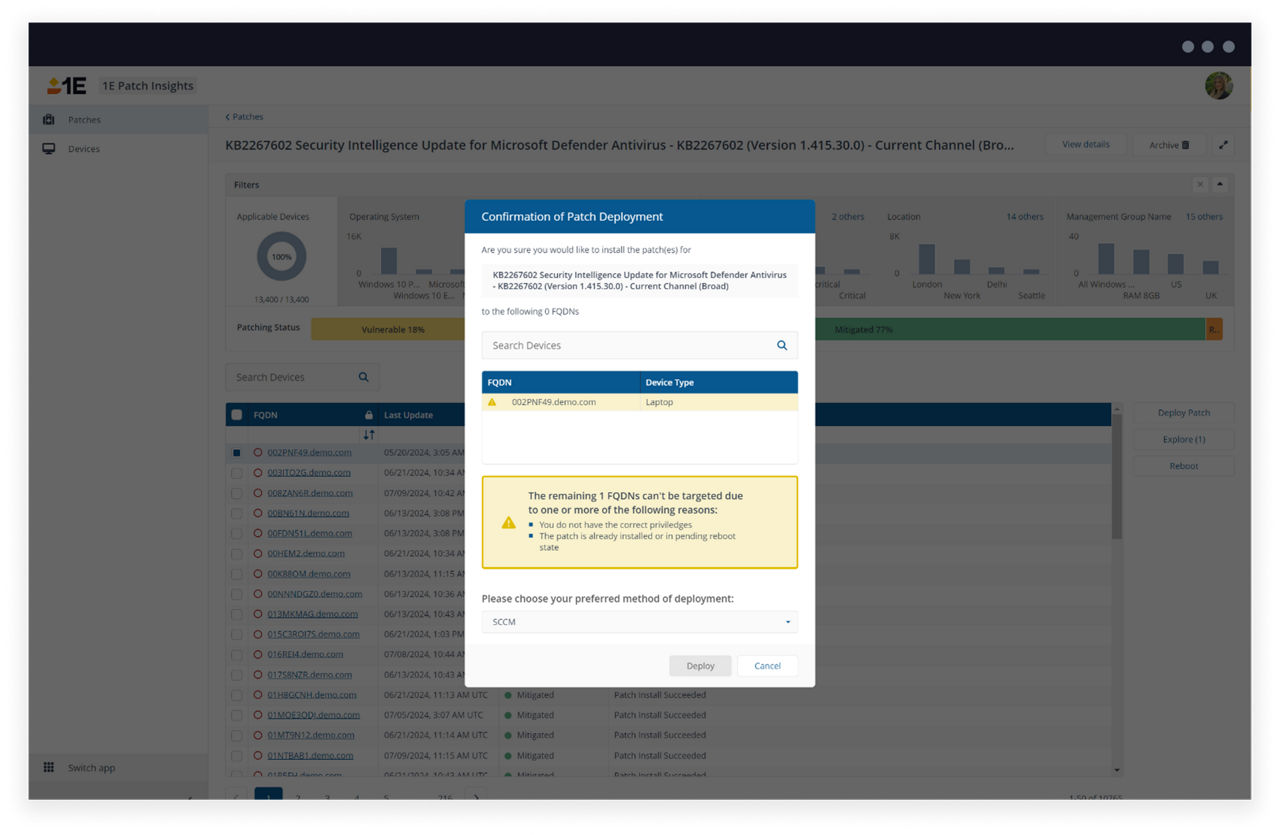
Task: Go back via Patches breadcrumb chevron
Action: 227,117
